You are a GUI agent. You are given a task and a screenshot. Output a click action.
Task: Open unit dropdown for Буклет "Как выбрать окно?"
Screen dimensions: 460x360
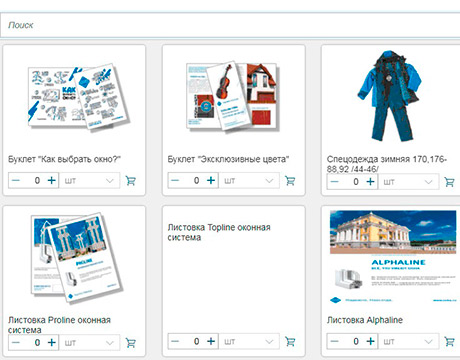(89, 181)
